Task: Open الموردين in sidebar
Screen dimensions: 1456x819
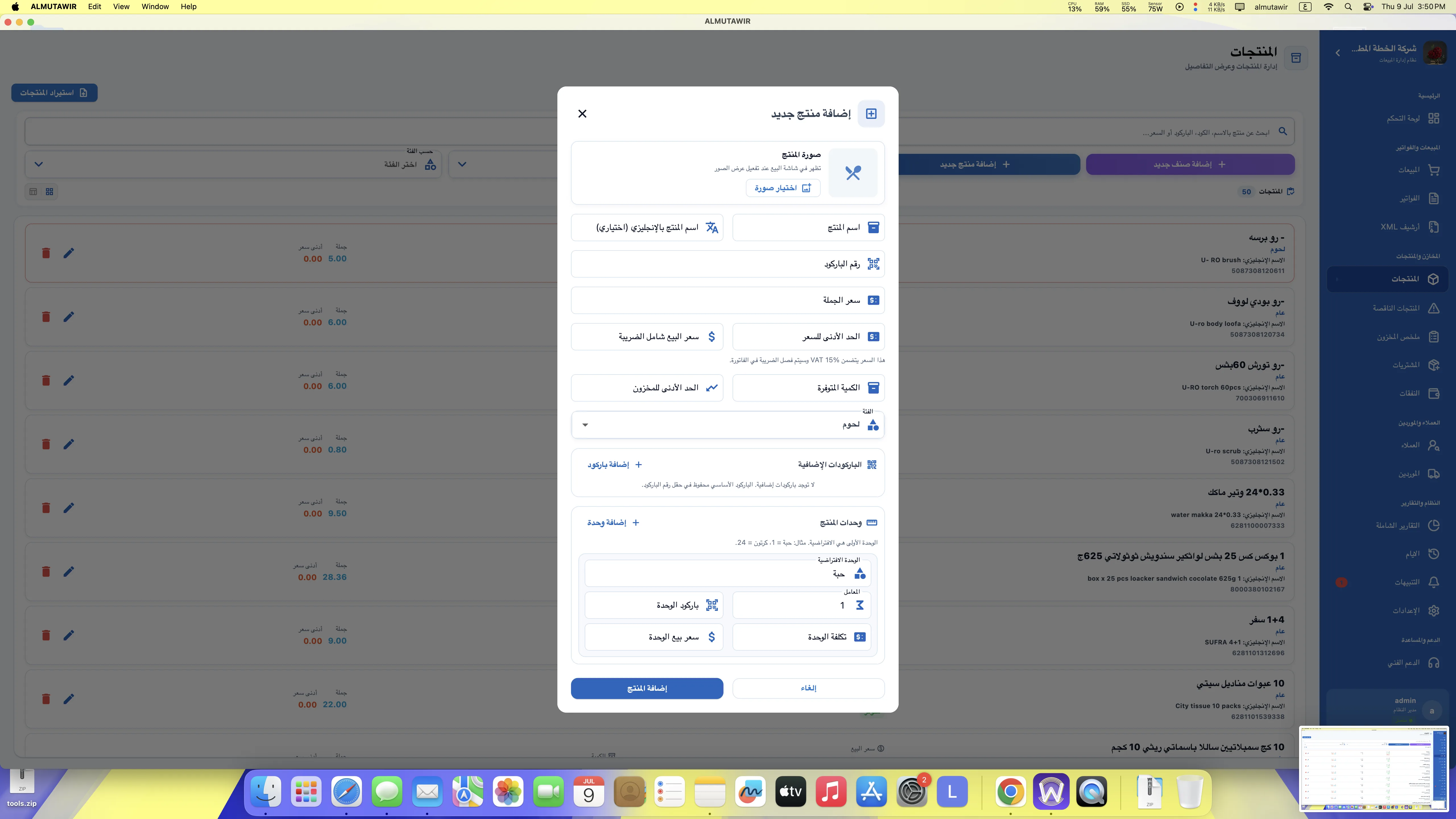Action: pyautogui.click(x=1388, y=474)
